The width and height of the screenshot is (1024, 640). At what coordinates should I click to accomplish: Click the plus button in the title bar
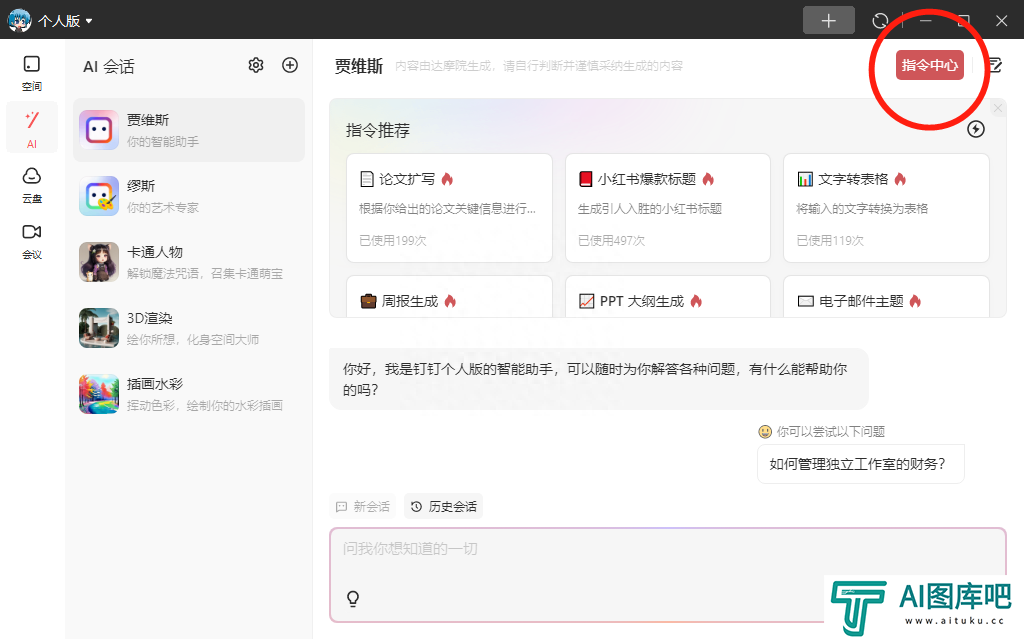click(x=828, y=20)
